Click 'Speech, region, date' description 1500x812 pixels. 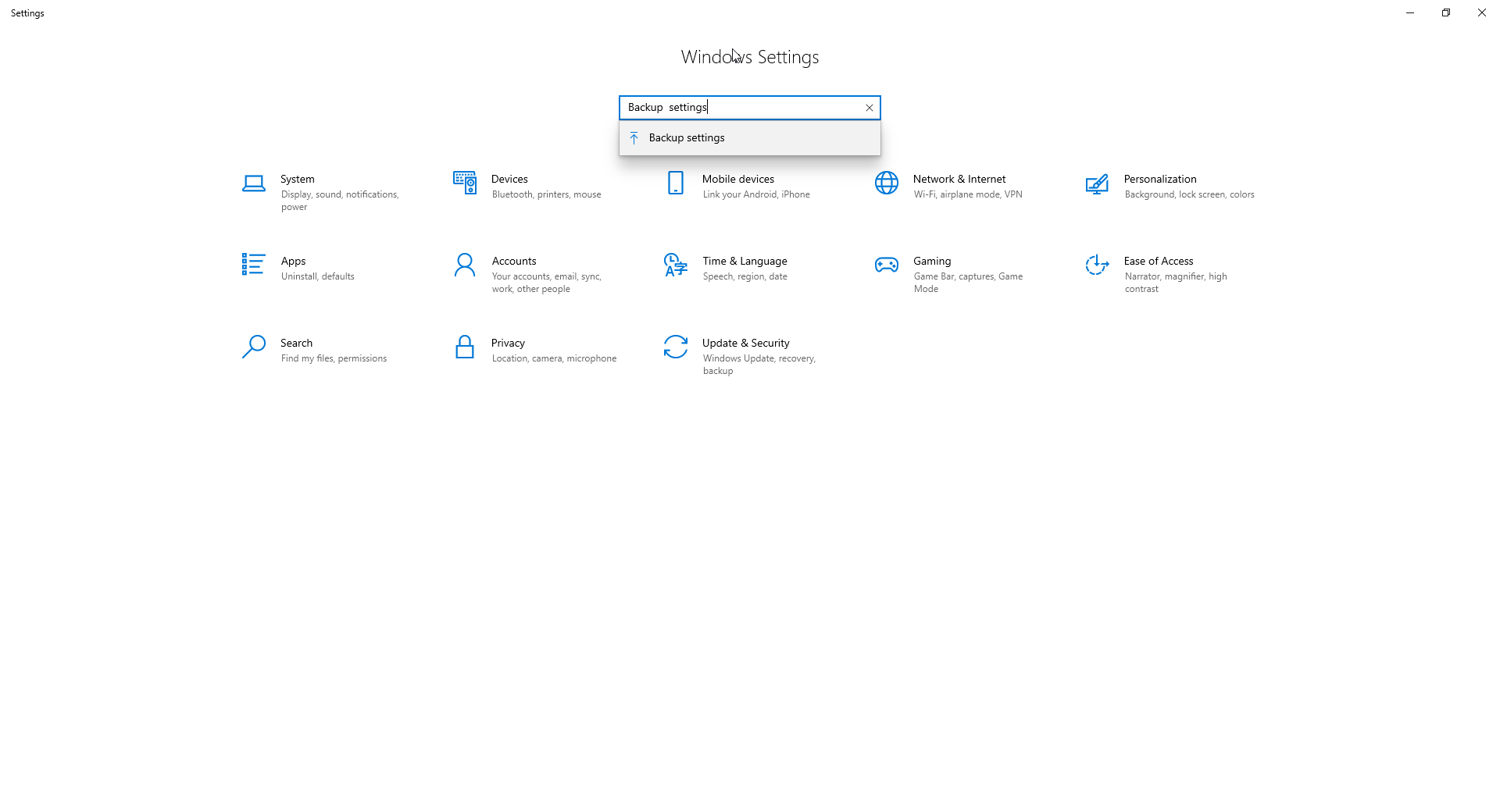point(745,277)
